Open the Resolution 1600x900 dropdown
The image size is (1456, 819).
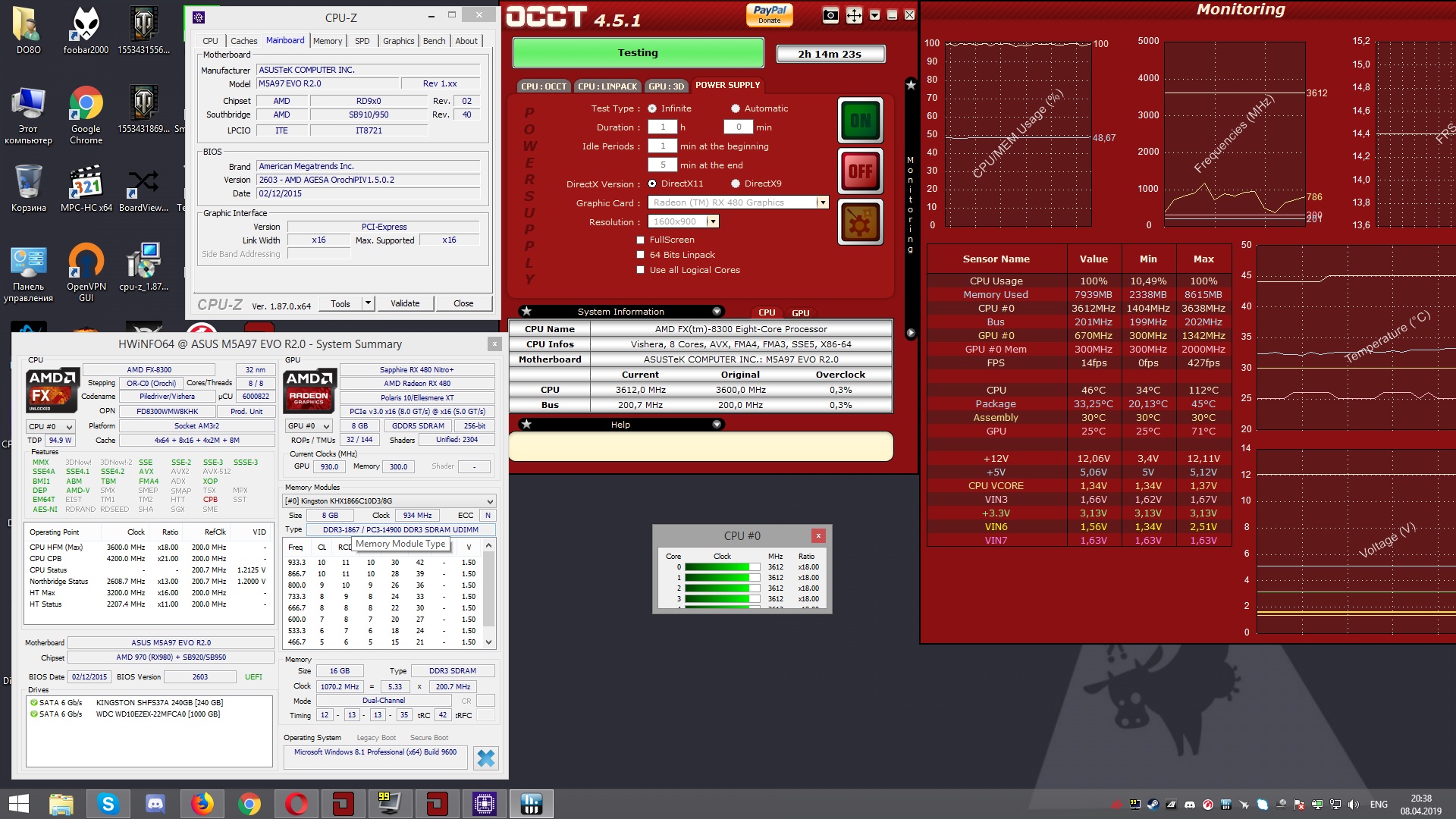[x=712, y=221]
